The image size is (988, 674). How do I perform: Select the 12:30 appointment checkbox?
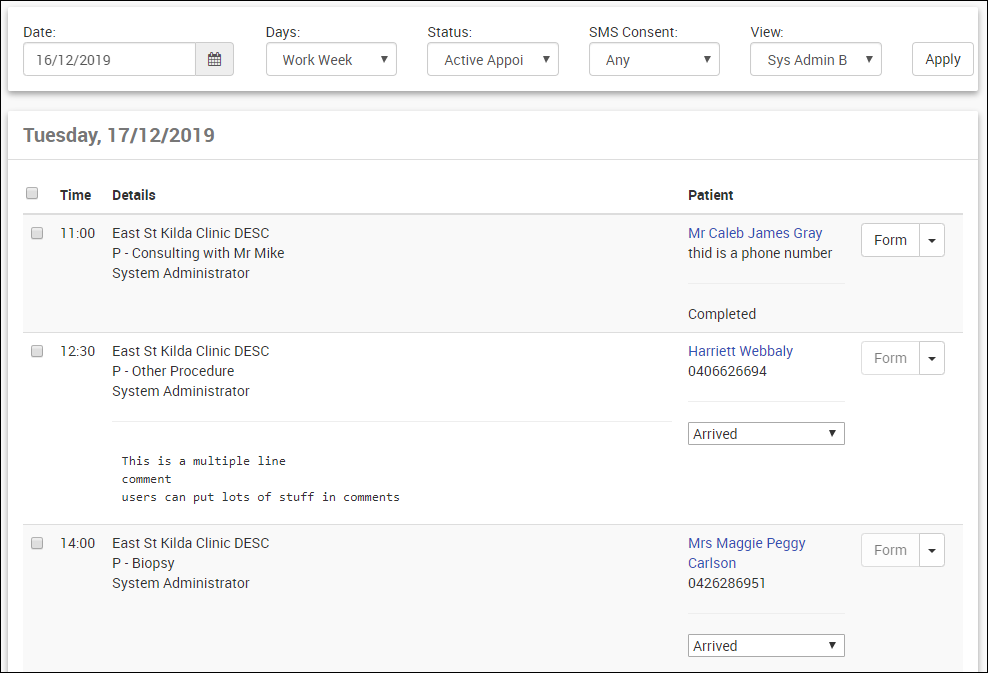point(37,352)
